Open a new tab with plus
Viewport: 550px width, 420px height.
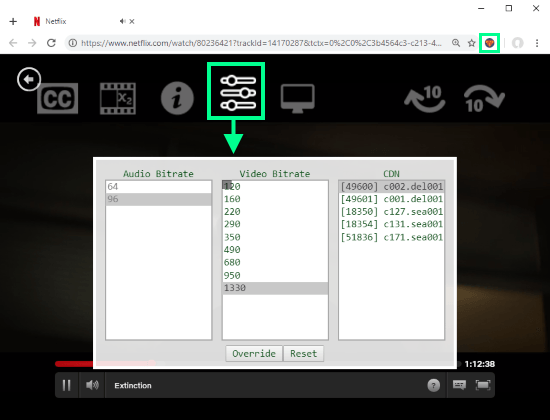coord(13,21)
